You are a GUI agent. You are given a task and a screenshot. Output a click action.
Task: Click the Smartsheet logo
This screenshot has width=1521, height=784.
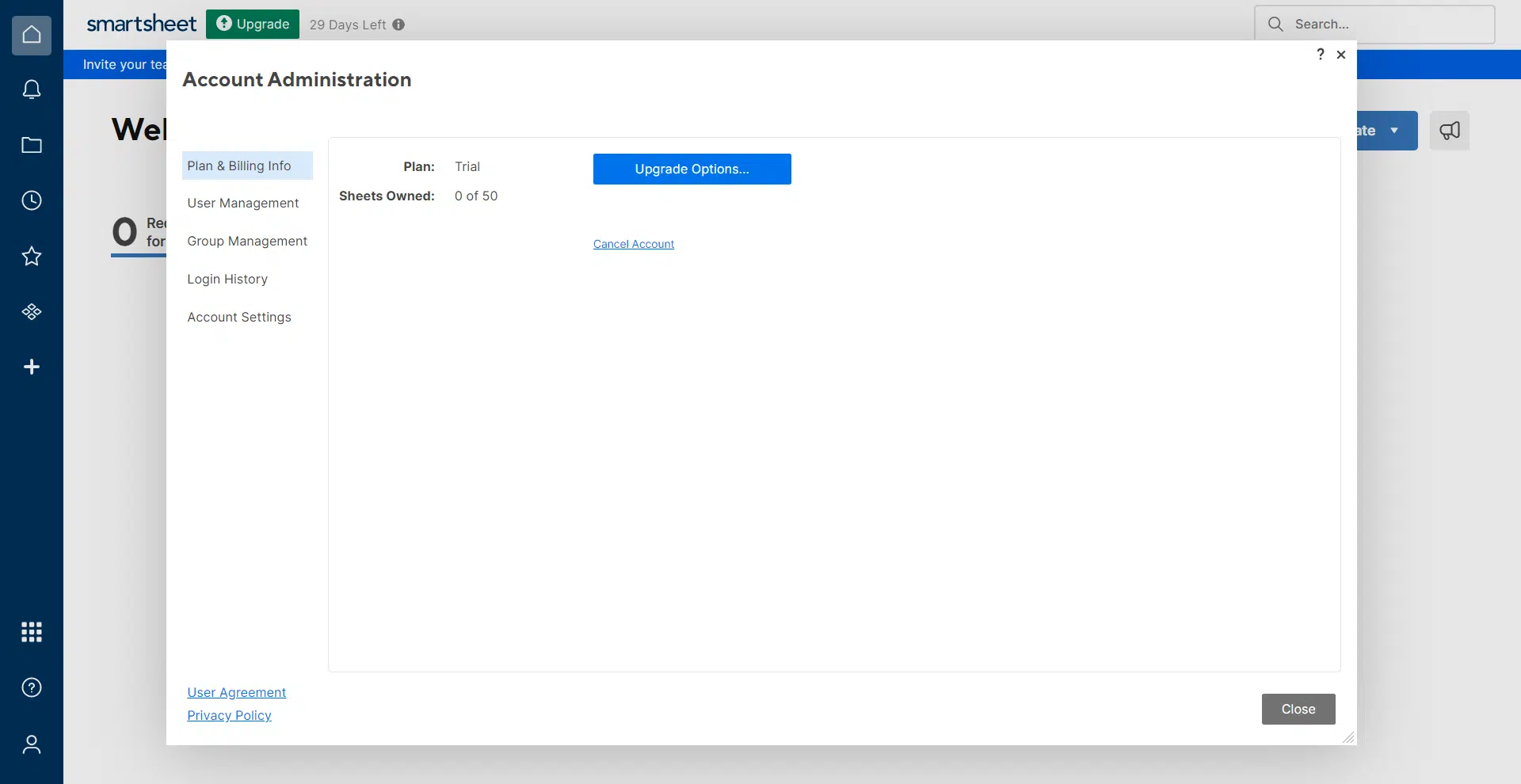(x=141, y=24)
